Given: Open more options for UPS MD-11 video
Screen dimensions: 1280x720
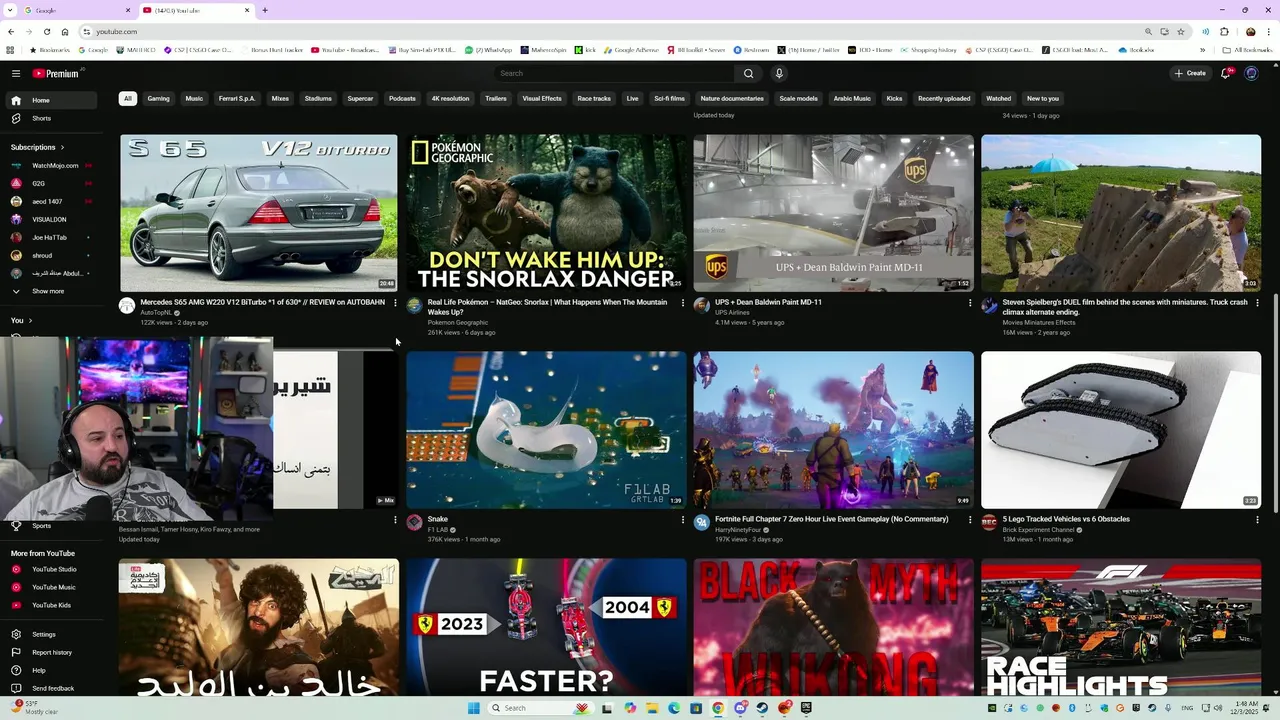Looking at the screenshot, I should 970,302.
